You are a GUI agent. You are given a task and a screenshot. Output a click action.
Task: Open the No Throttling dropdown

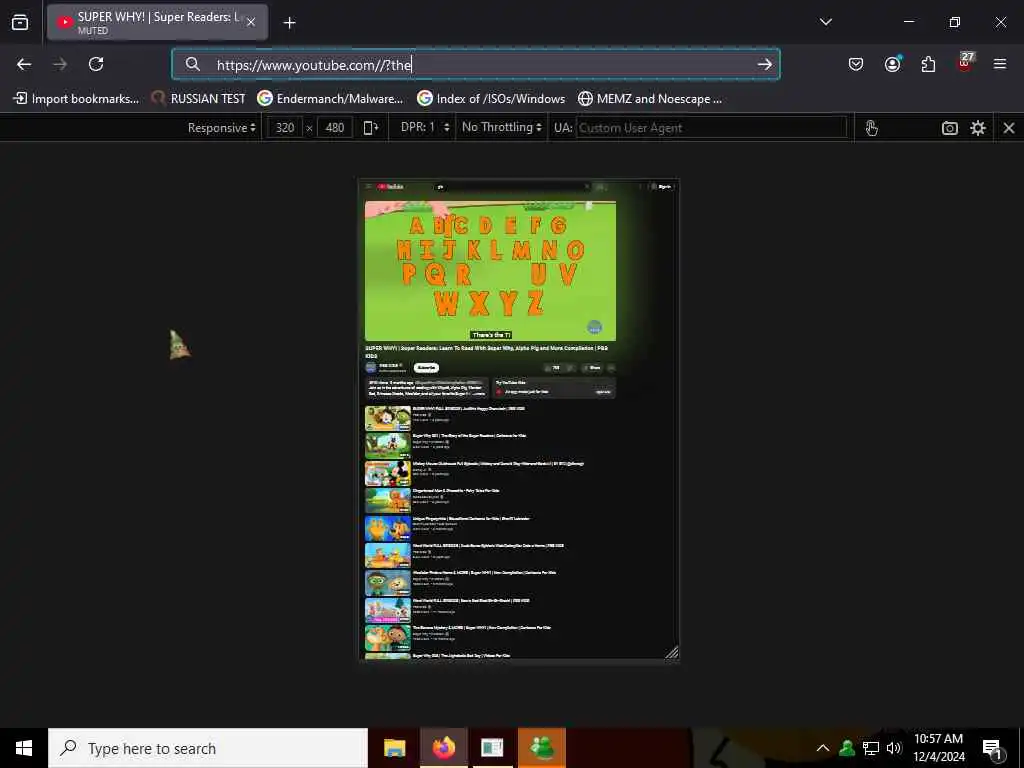pyautogui.click(x=502, y=127)
